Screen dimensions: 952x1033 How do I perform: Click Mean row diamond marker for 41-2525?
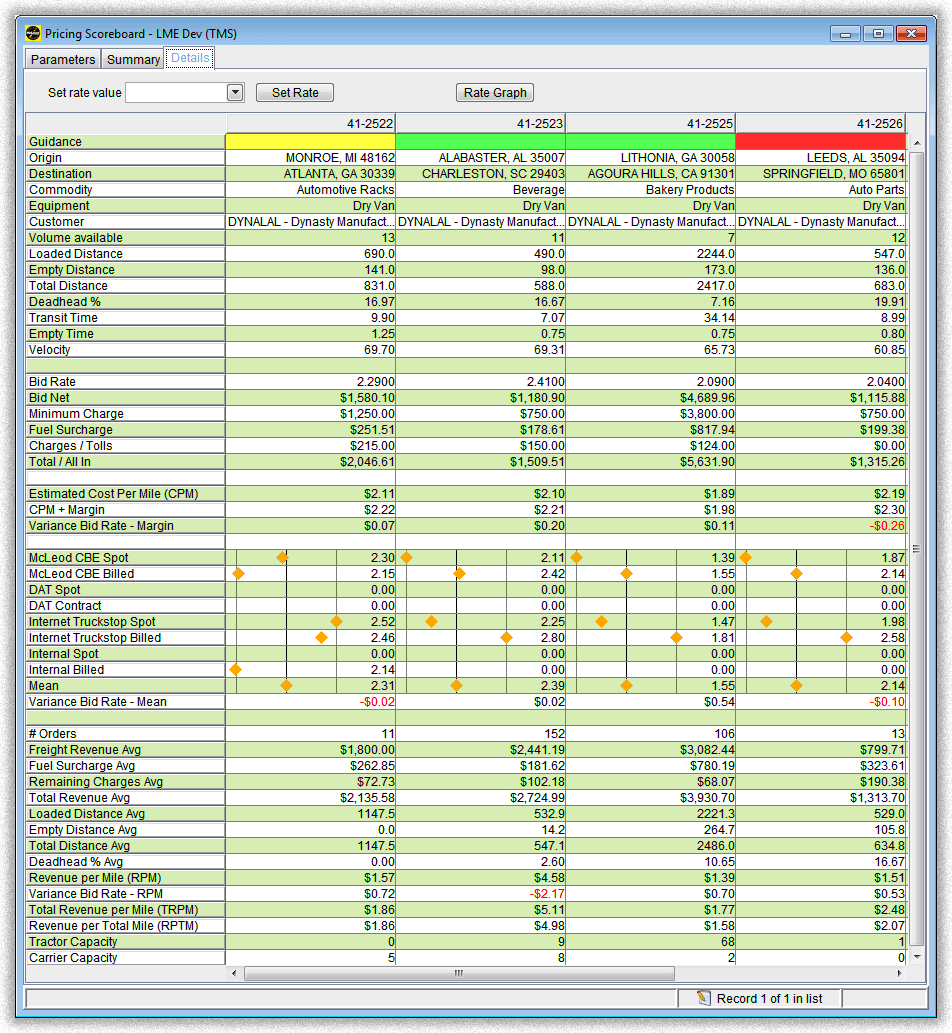pos(626,686)
